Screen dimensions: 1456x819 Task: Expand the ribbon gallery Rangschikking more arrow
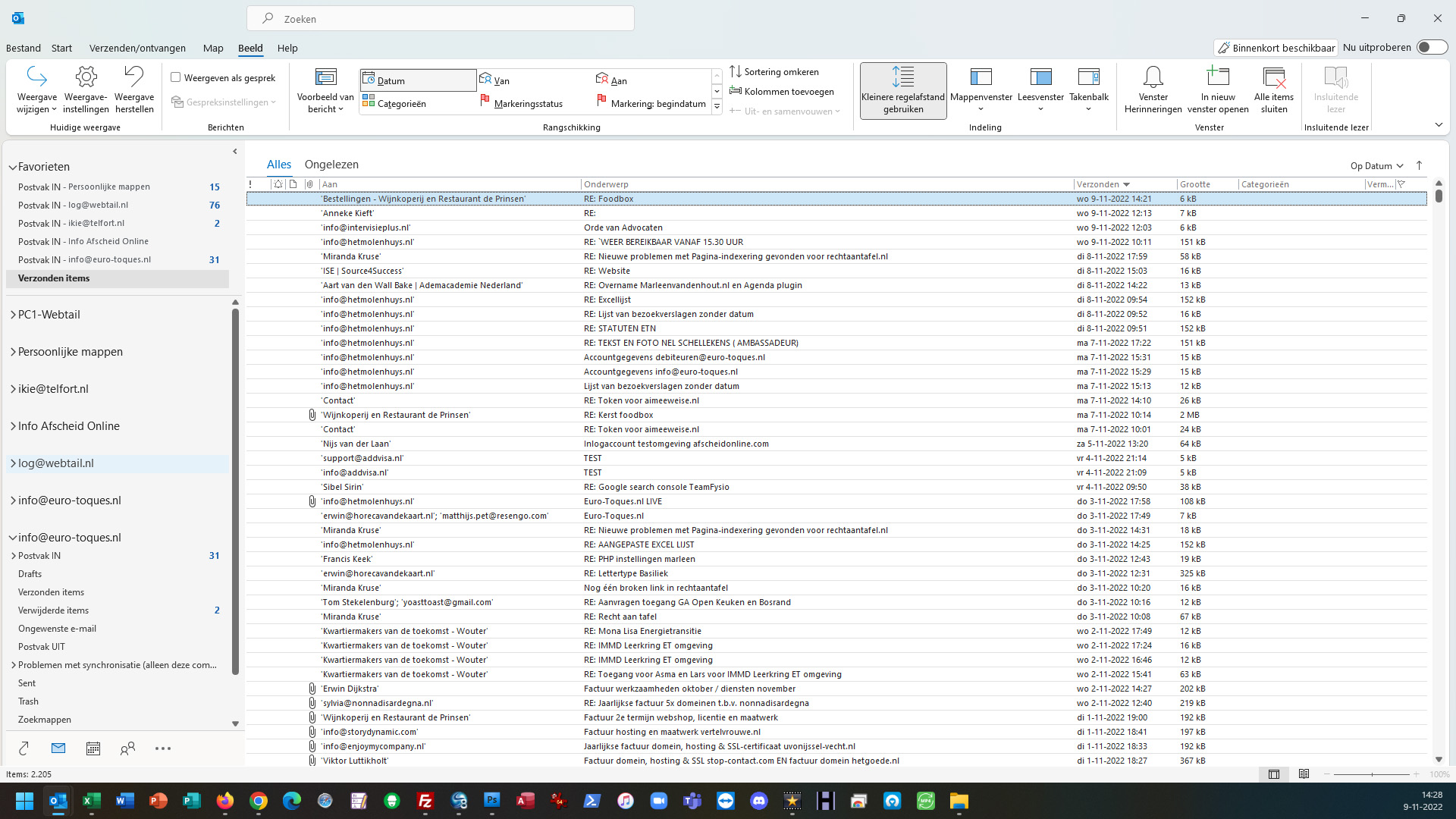[x=717, y=107]
